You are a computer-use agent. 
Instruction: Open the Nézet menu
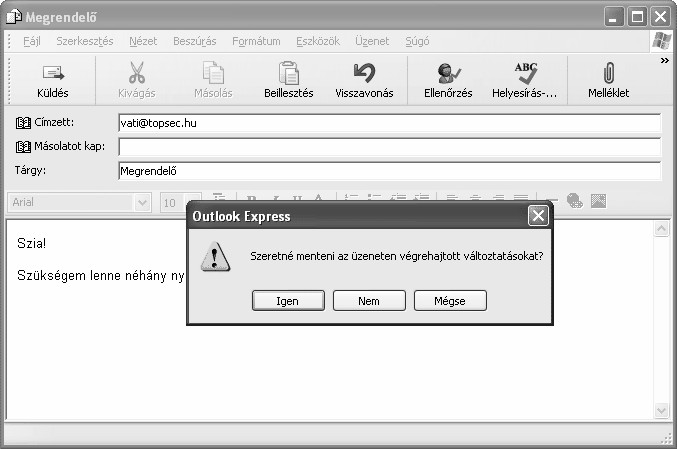coord(143,41)
